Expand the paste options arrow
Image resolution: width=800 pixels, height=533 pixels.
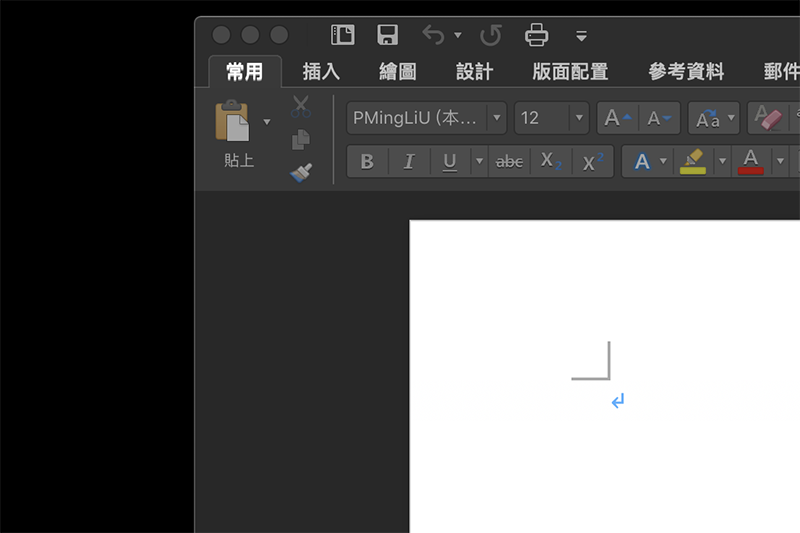tap(267, 122)
